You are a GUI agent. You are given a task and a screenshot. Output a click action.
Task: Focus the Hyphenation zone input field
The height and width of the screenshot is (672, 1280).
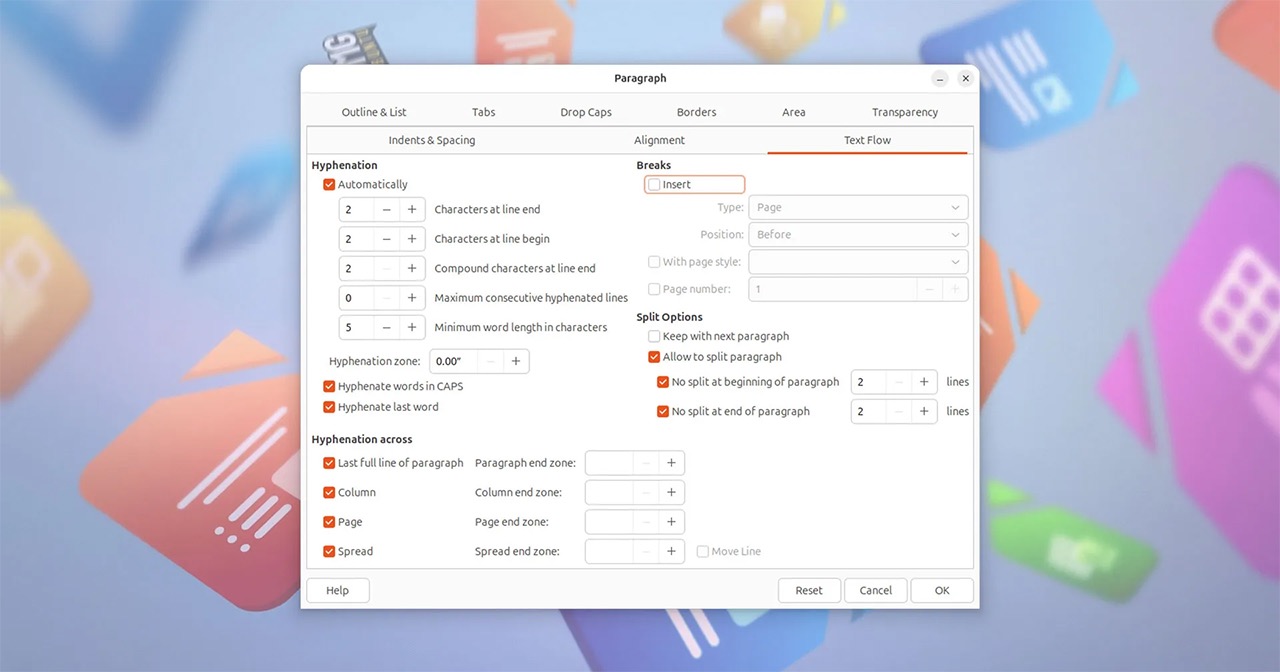pos(454,361)
